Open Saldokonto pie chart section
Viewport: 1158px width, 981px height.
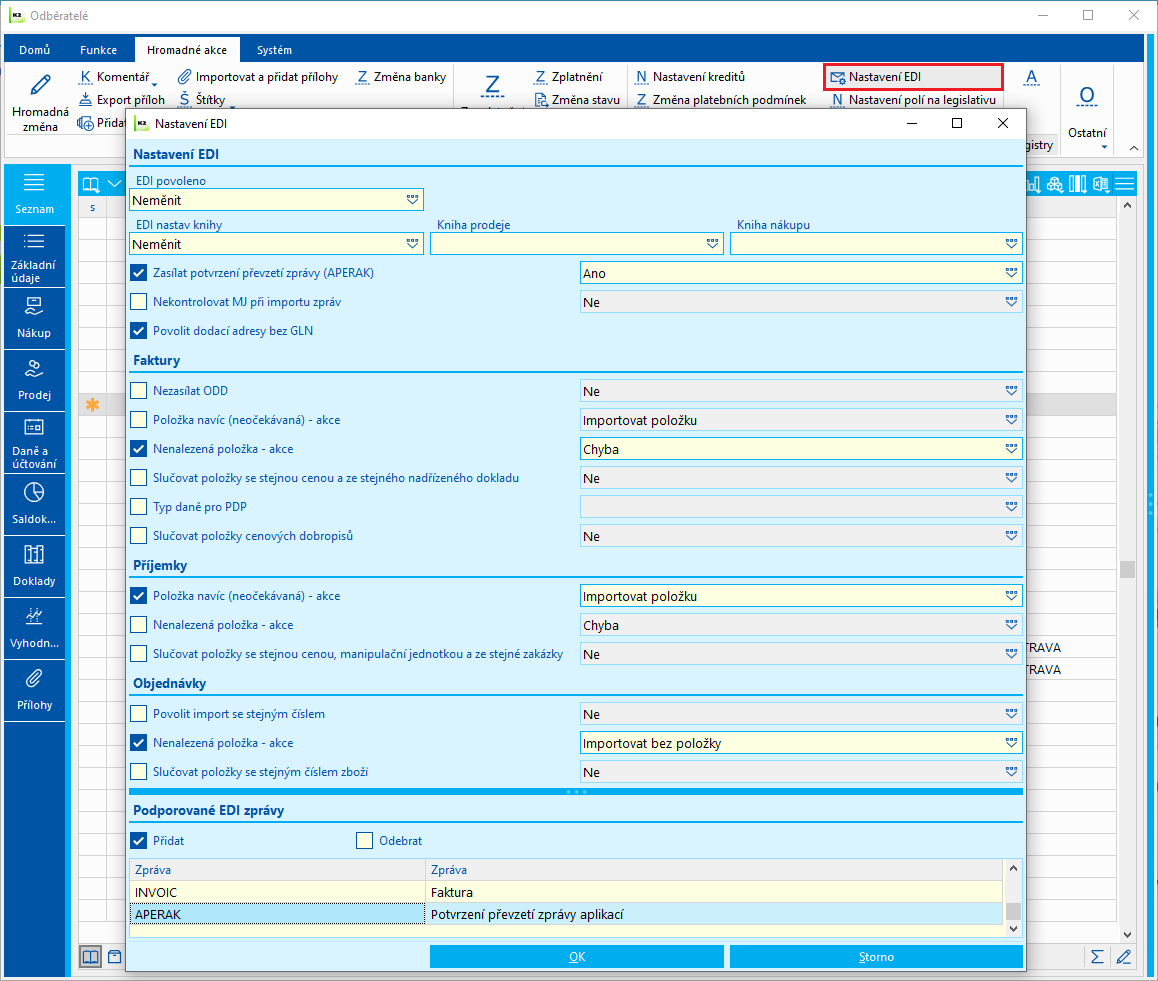tap(34, 505)
